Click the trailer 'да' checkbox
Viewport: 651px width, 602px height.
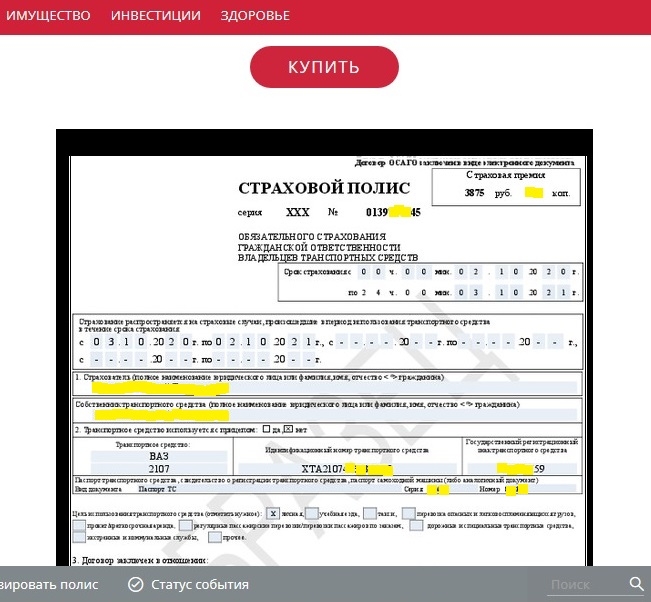(267, 429)
